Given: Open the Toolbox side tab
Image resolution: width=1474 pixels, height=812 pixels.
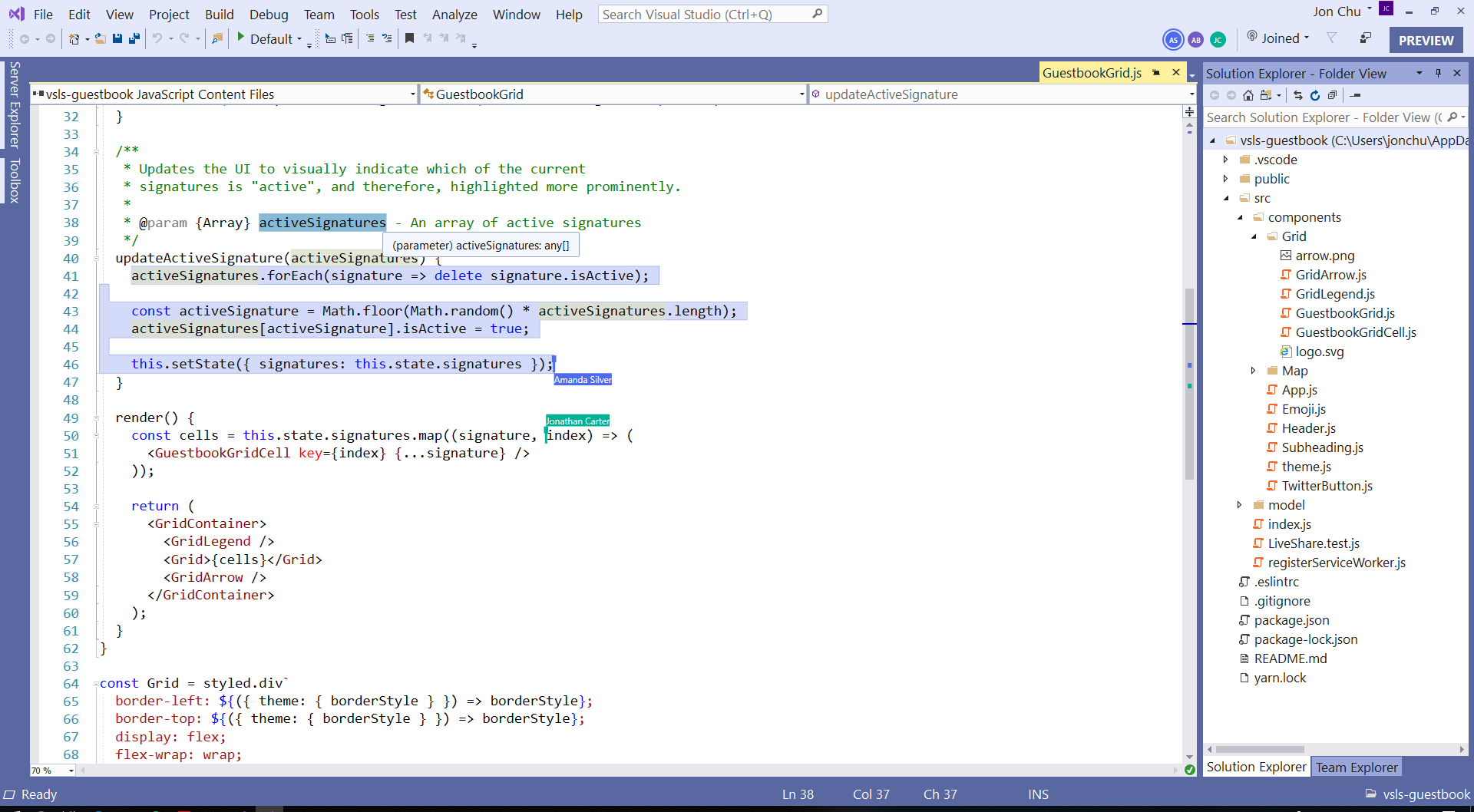Looking at the screenshot, I should [x=14, y=181].
